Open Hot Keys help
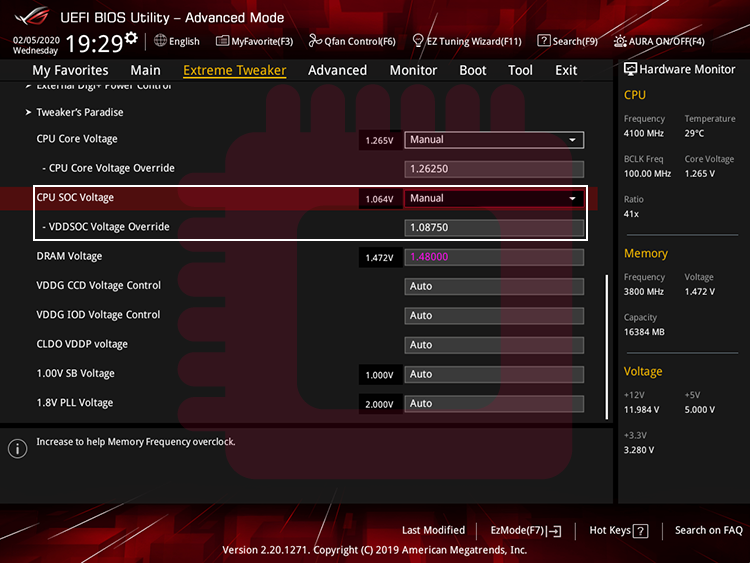Viewport: 750px width, 563px height. 619,530
